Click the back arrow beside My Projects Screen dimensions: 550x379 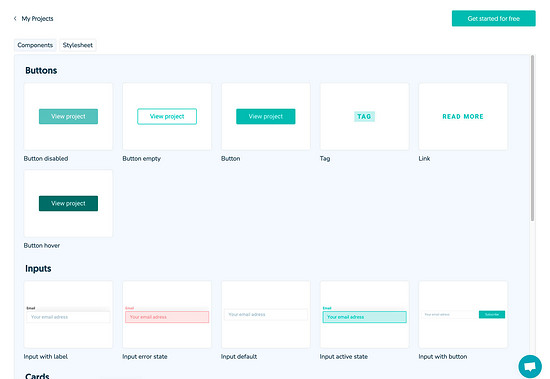(15, 19)
